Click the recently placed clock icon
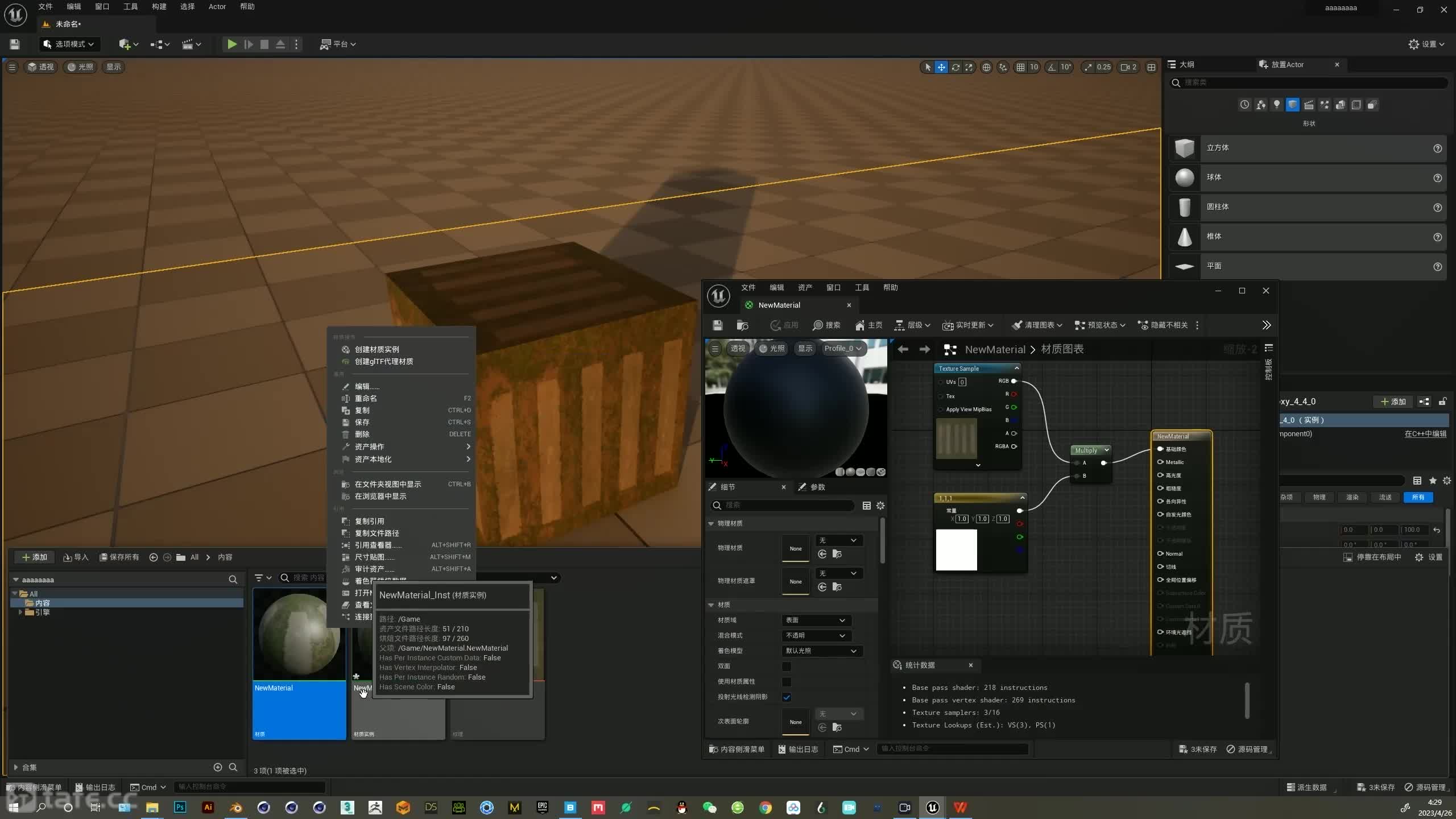1456x819 pixels. point(1245,105)
